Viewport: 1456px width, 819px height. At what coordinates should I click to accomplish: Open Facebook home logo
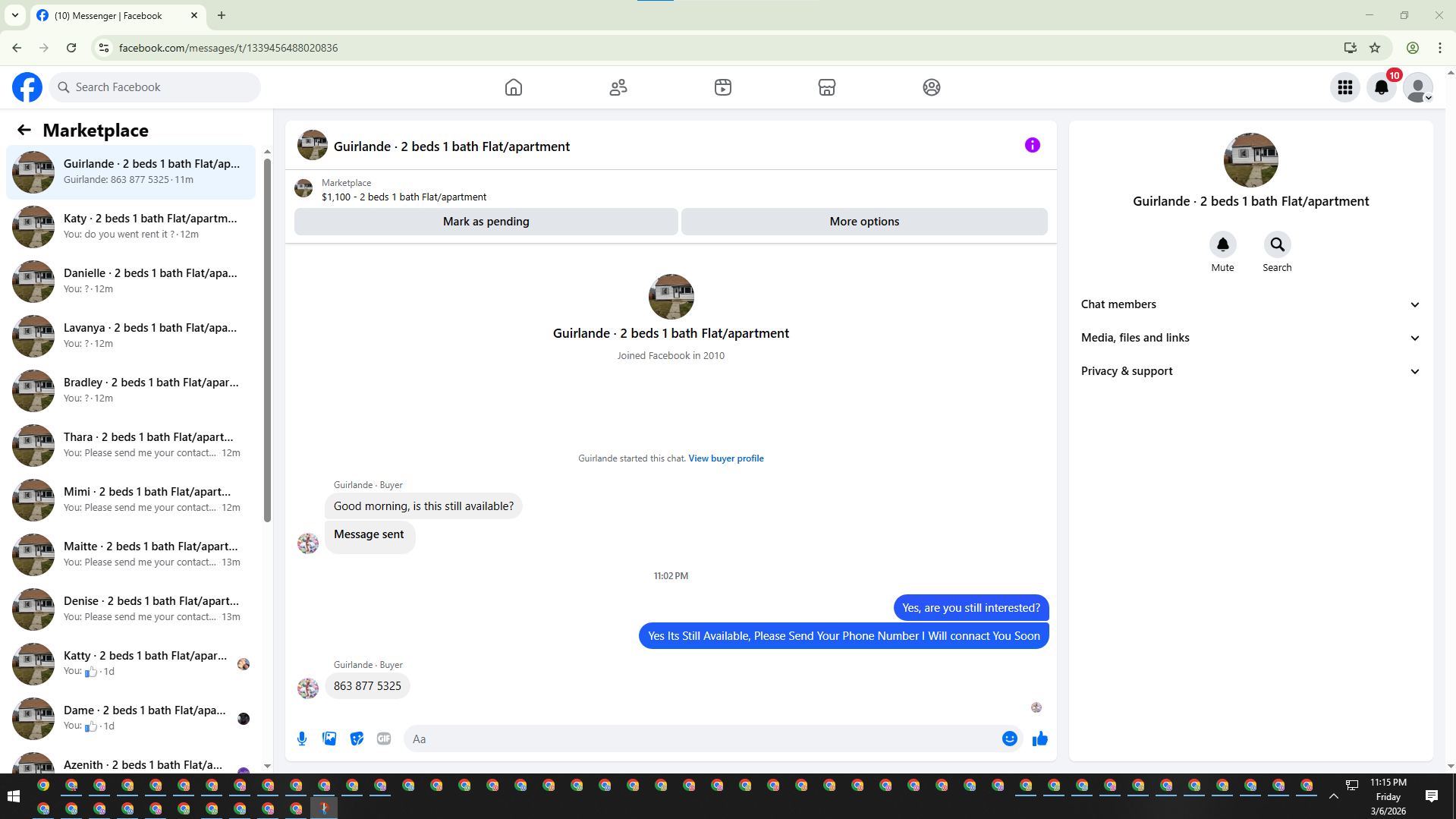(27, 87)
